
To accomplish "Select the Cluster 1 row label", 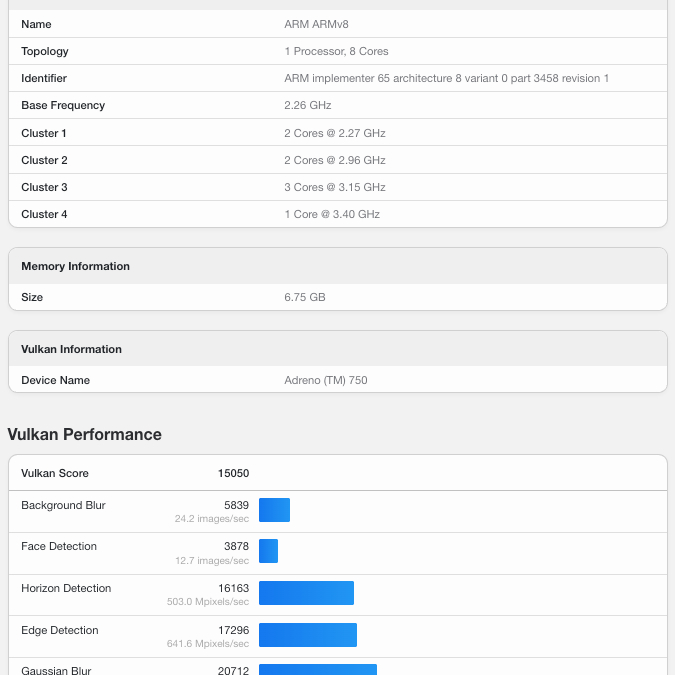I will point(45,133).
